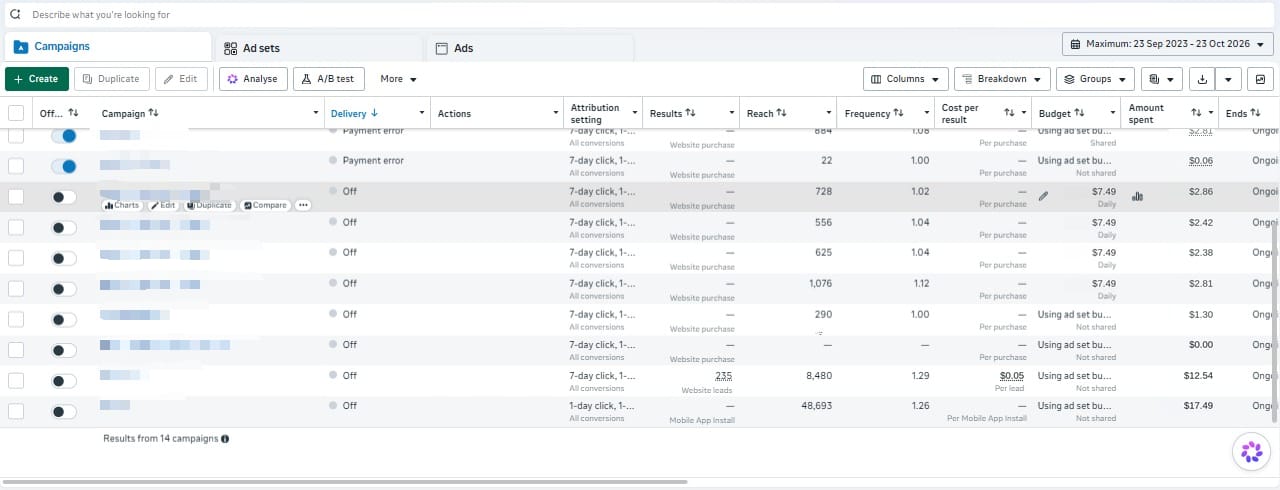Click the pencil icon beside the $7.49 budget

click(x=1043, y=196)
